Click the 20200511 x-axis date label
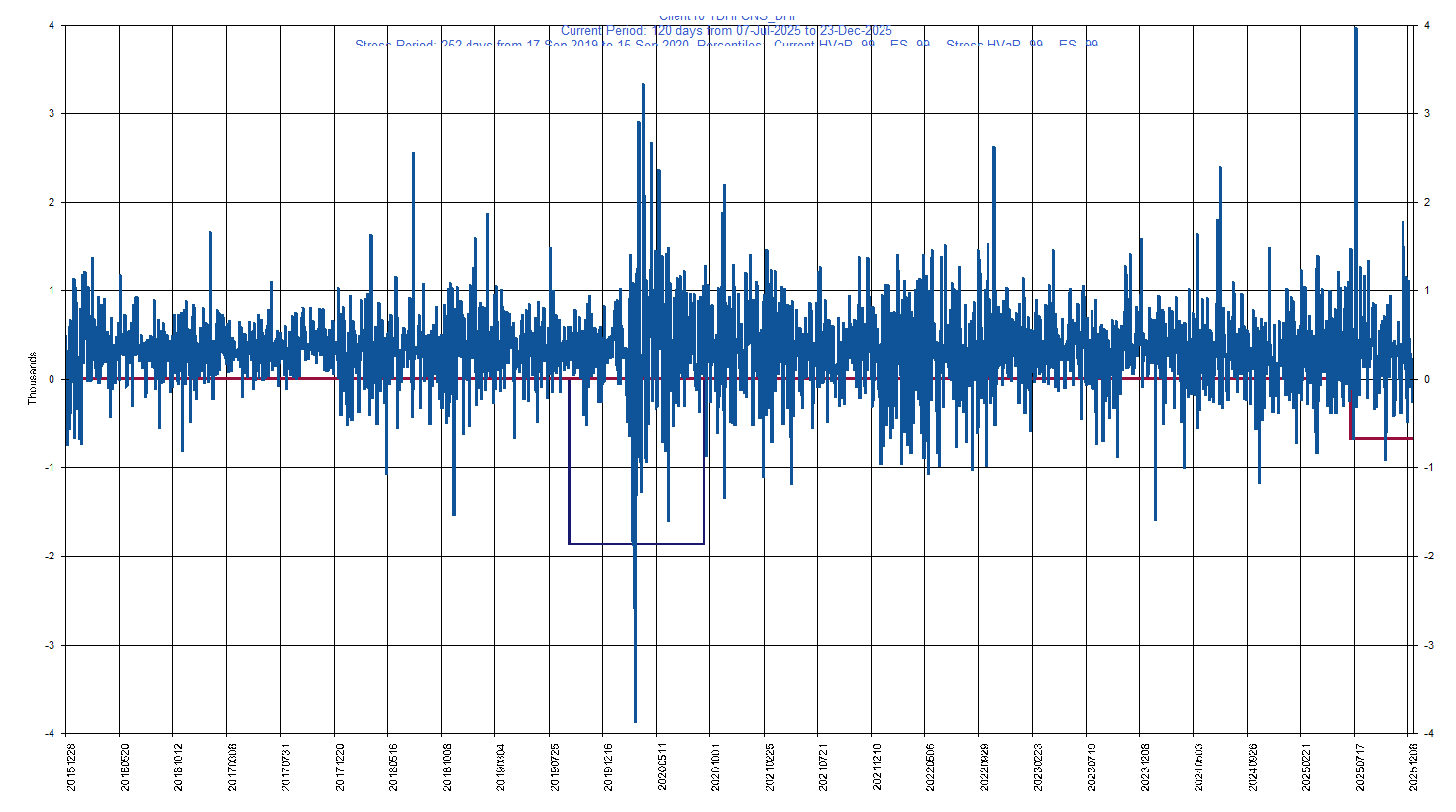The height and width of the screenshot is (812, 1456). click(x=662, y=766)
